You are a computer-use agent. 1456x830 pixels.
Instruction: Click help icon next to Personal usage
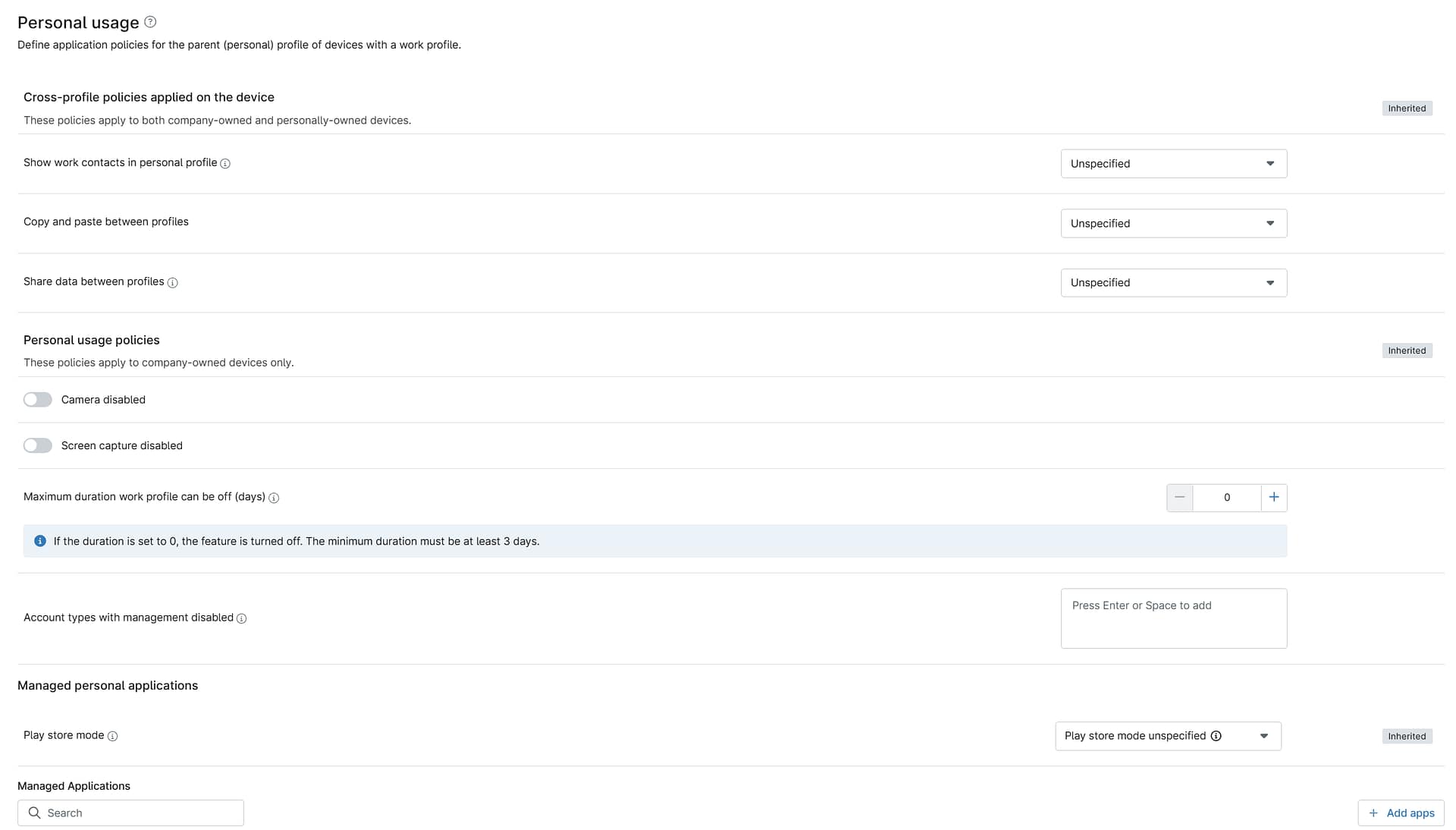pos(150,22)
